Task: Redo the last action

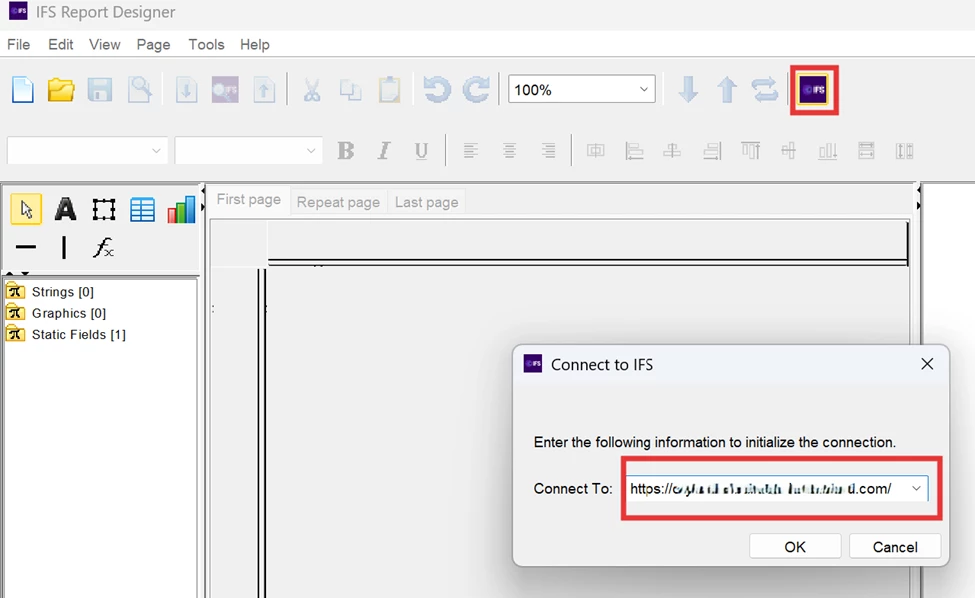Action: coord(476,90)
